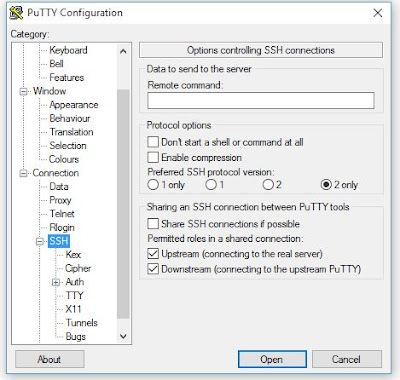Select the '2 only' SSH protocol radio button
This screenshot has width=400, height=380.
click(x=326, y=185)
